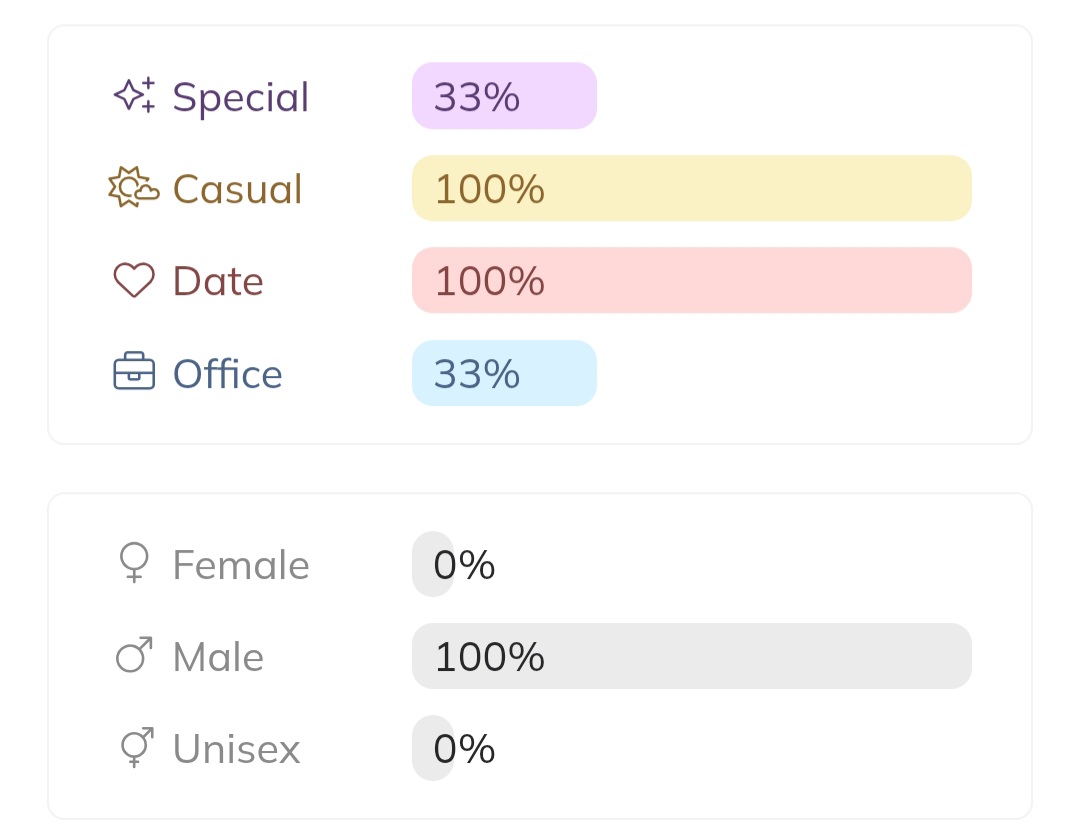Click the Special sparkle stars icon

(x=134, y=96)
